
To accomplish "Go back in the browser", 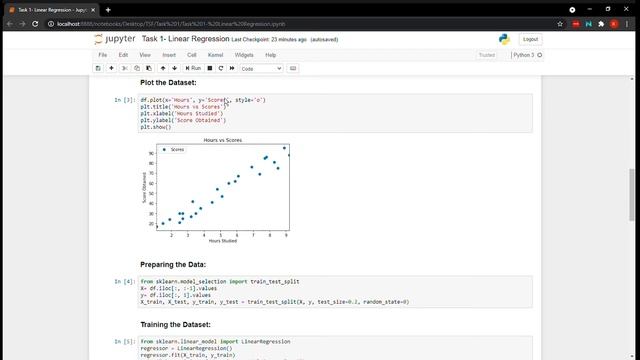I will pyautogui.click(x=10, y=24).
